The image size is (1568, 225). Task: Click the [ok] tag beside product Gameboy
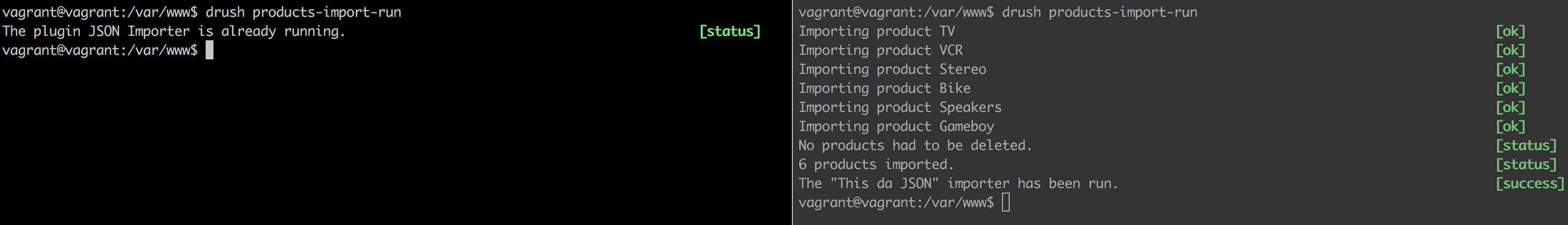pyautogui.click(x=1510, y=126)
